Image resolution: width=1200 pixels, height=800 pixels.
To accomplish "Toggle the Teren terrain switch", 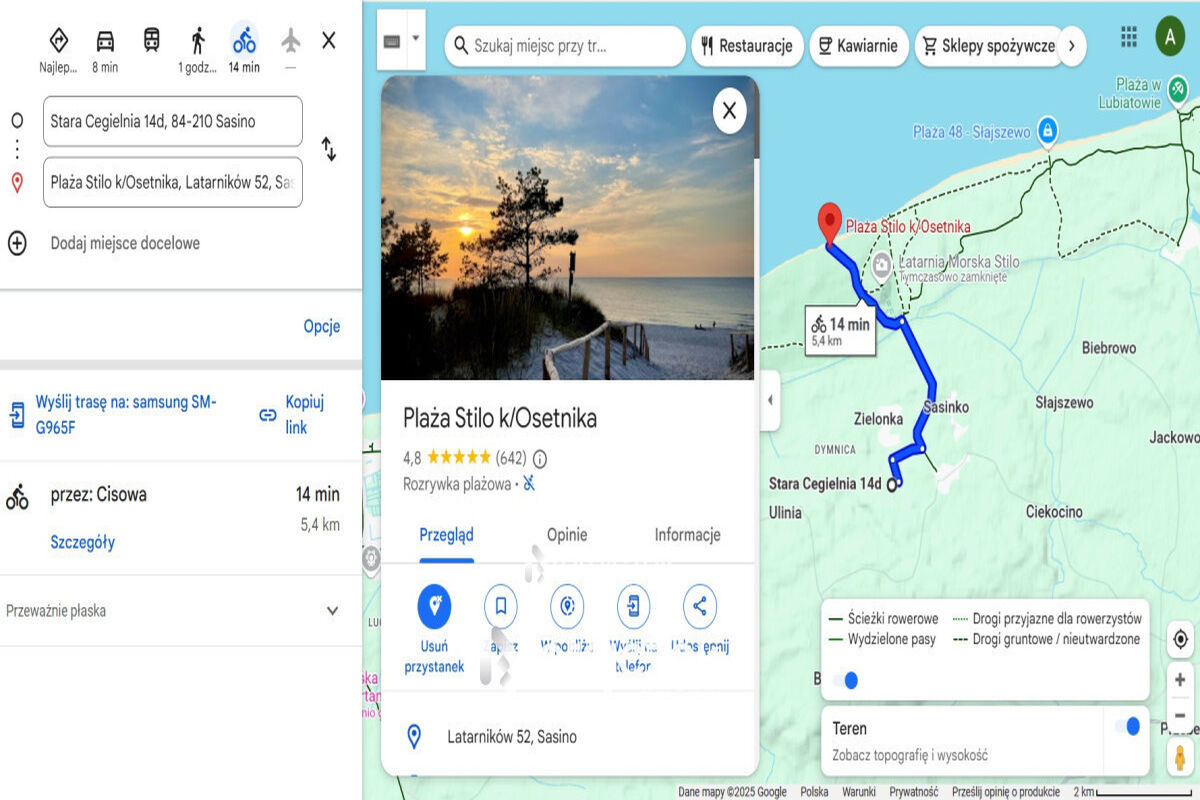I will pyautogui.click(x=1127, y=727).
